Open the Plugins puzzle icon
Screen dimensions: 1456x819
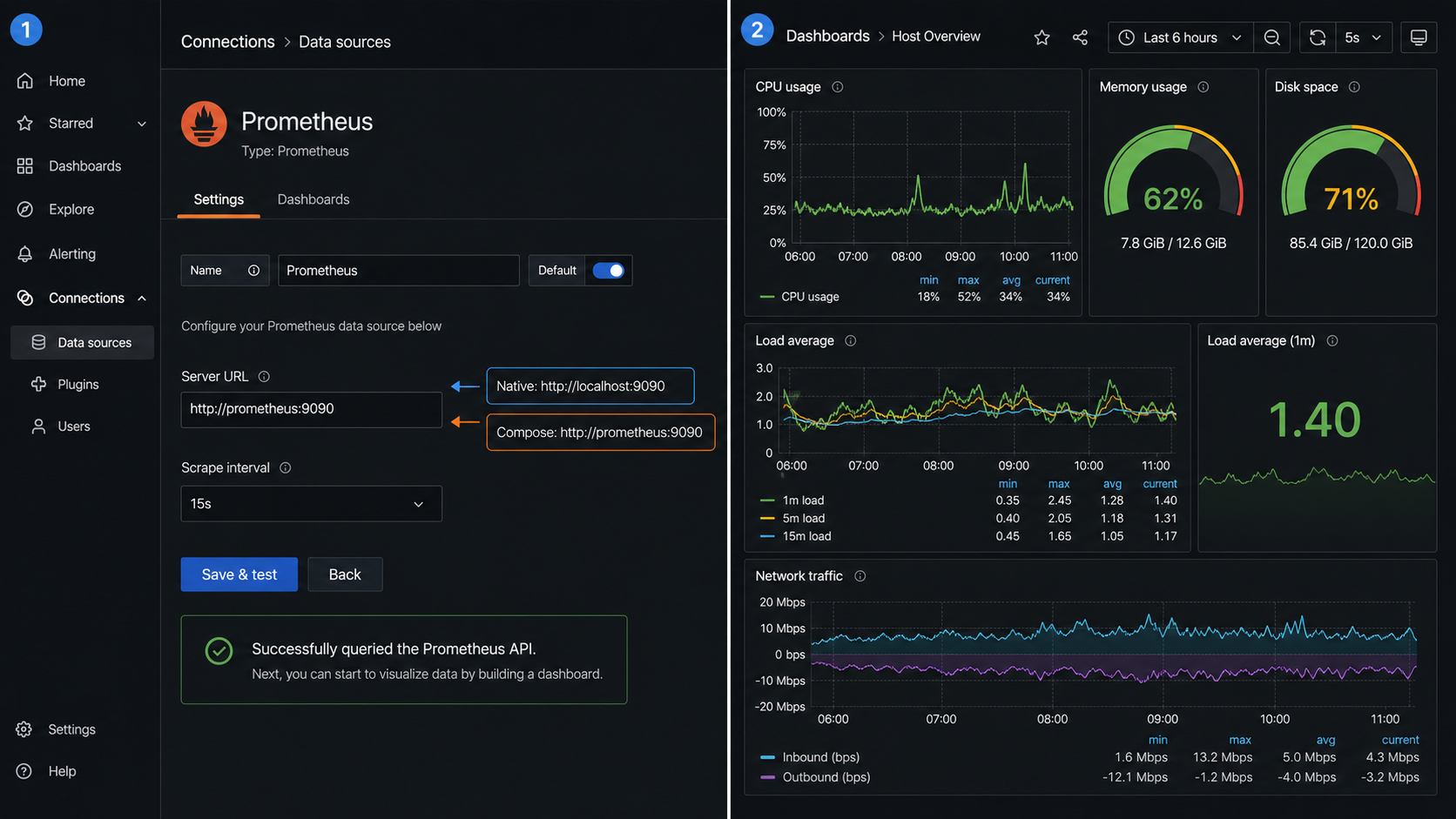38,384
